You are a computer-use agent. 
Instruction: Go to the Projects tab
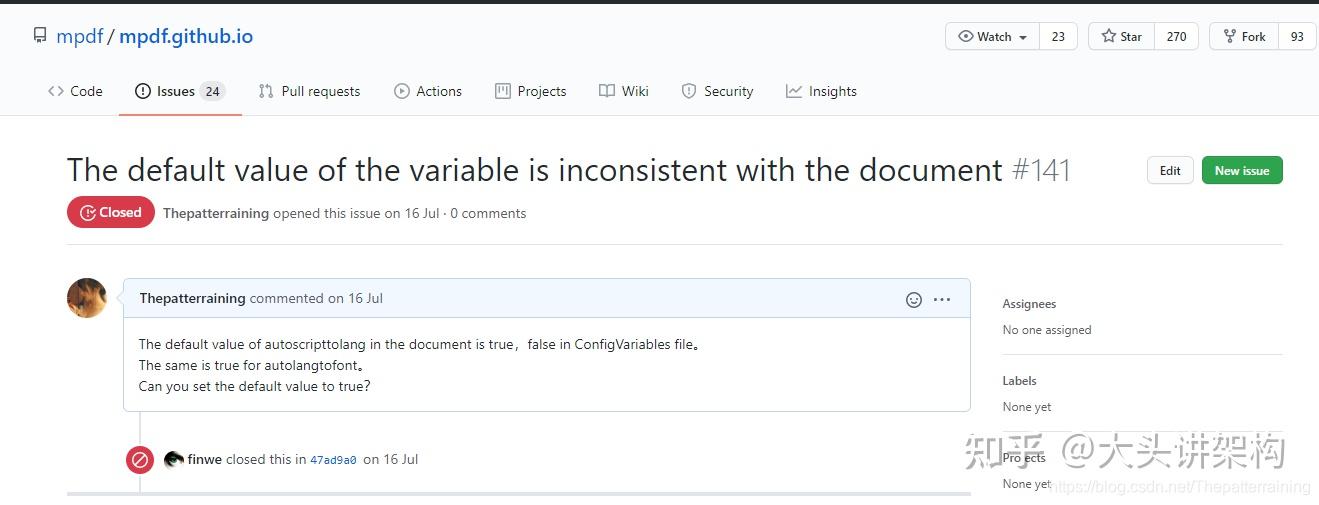530,91
